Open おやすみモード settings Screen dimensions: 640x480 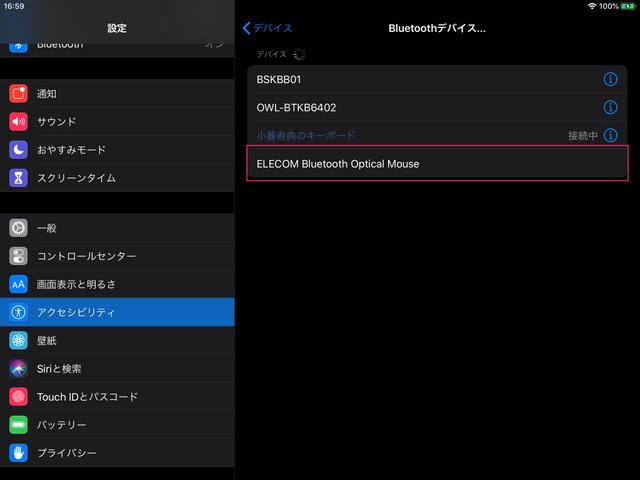coord(117,150)
